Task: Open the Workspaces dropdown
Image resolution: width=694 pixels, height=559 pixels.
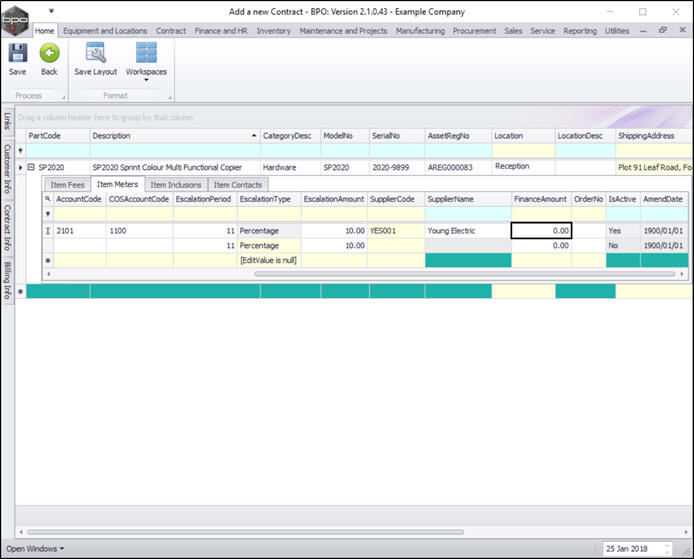Action: (146, 74)
